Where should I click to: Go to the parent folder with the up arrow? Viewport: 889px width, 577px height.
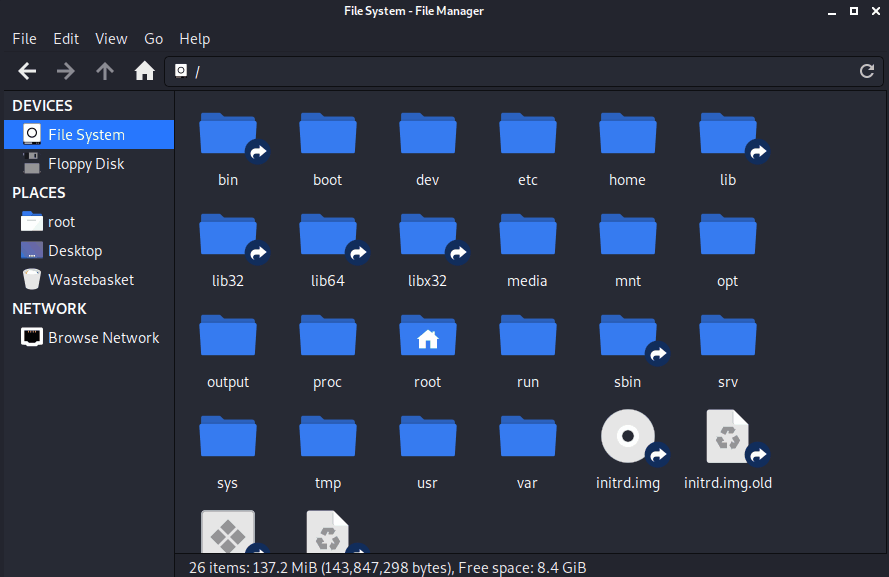105,71
